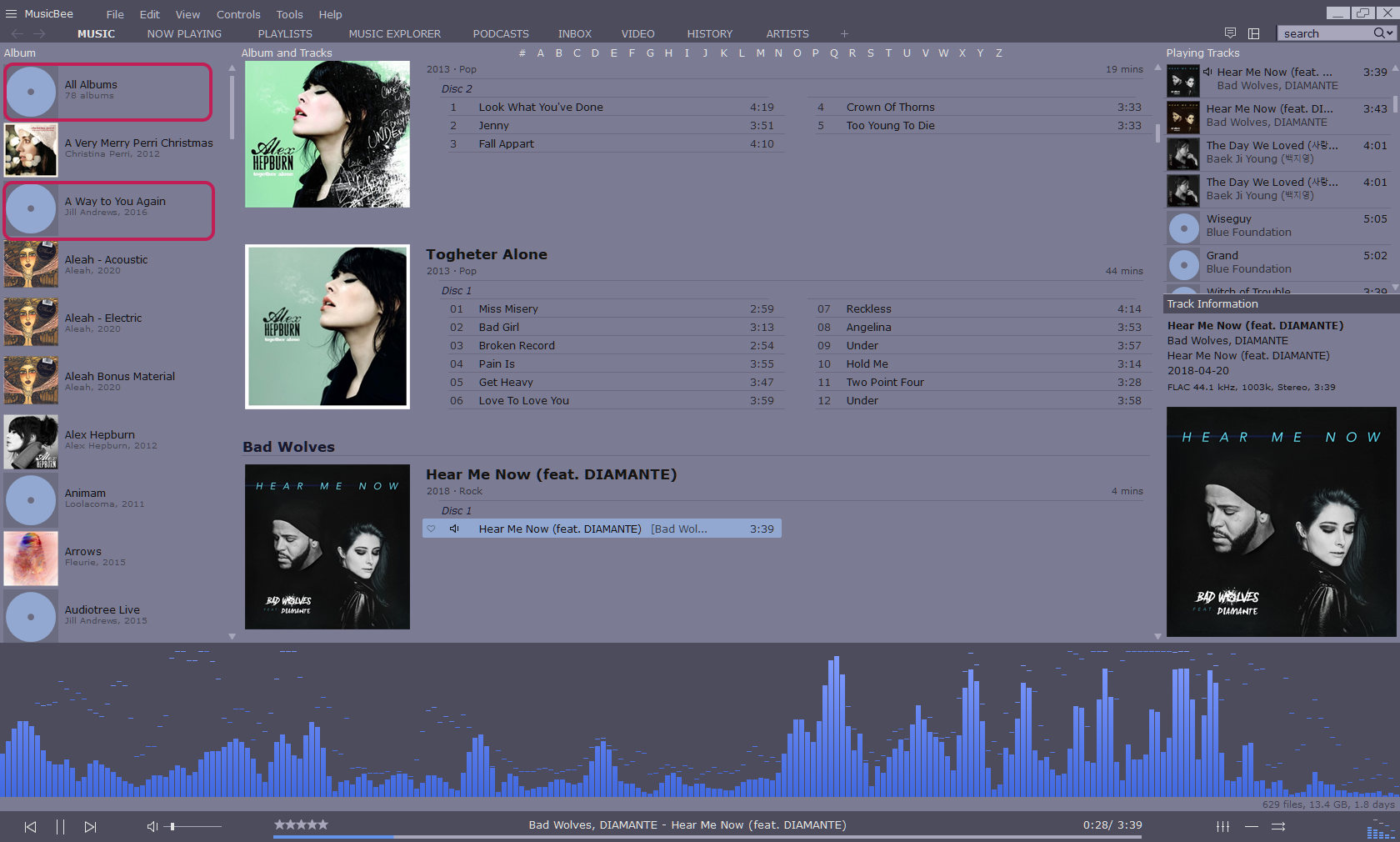Viewport: 1400px width, 842px height.
Task: Open Album and Tracks panel header
Action: click(x=287, y=53)
